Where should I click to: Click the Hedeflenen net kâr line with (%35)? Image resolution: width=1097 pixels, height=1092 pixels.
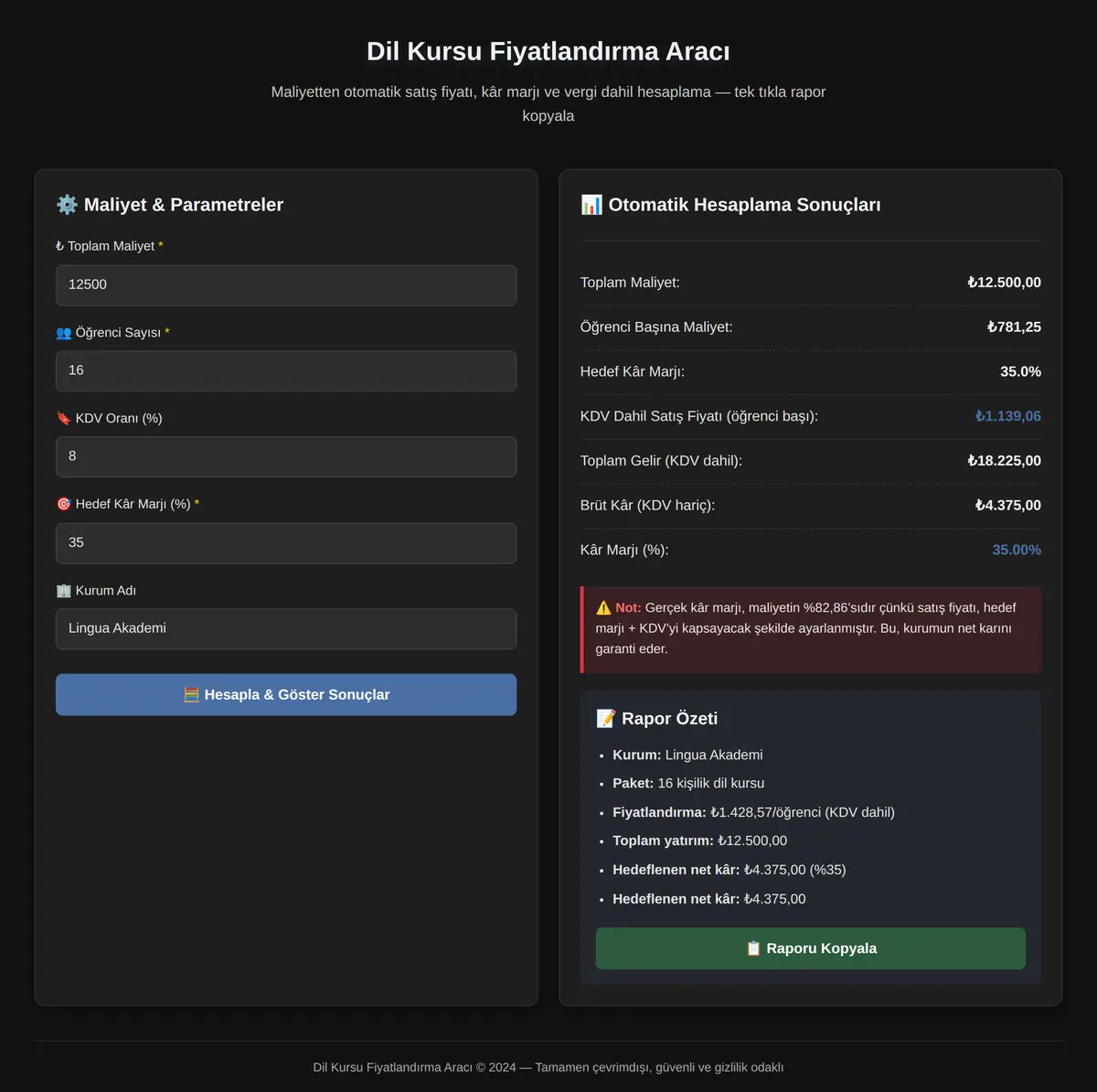(730, 870)
